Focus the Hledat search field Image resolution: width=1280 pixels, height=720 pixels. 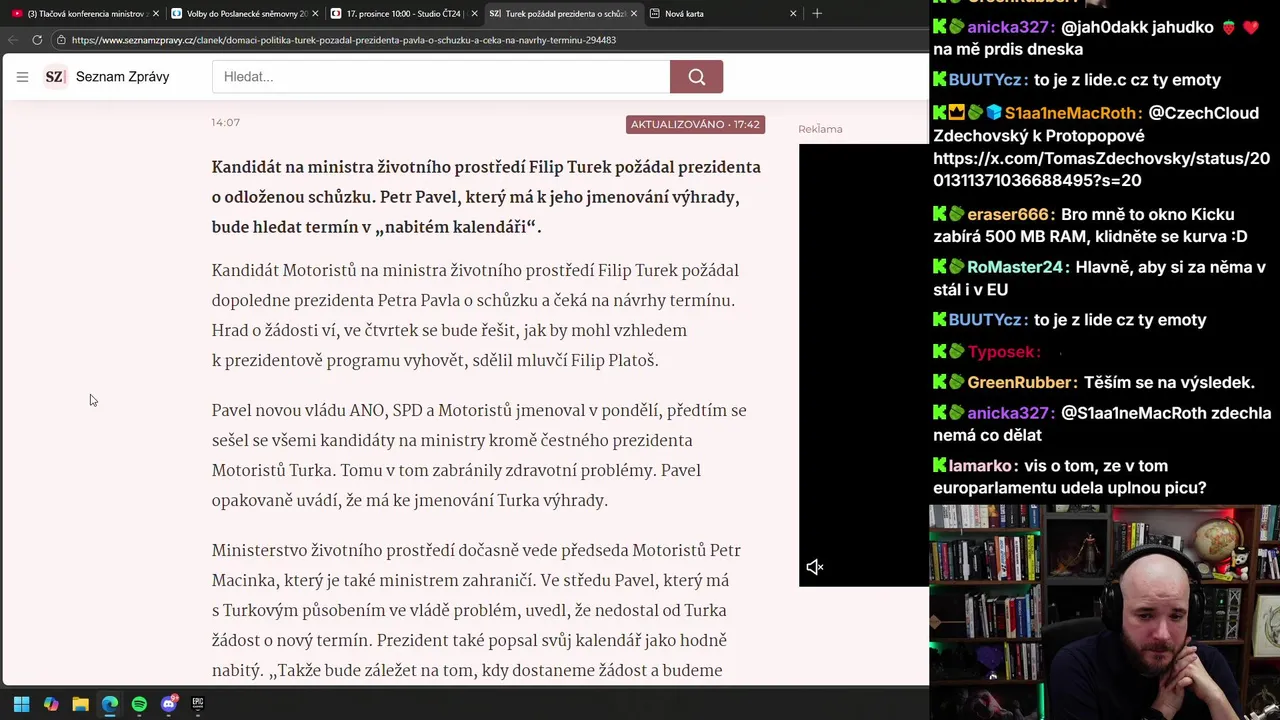441,77
